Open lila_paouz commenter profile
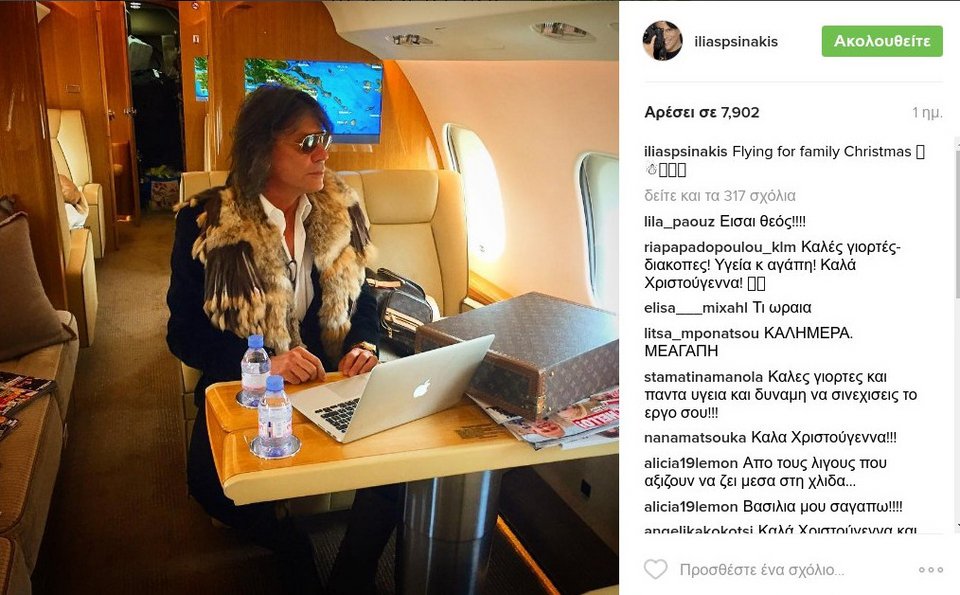The width and height of the screenshot is (960, 595). 679,222
